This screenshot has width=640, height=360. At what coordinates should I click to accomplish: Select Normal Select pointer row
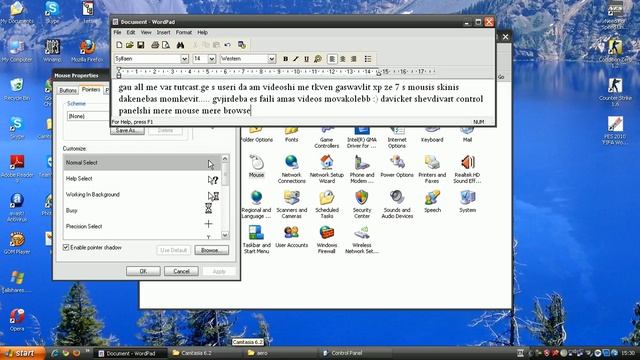pos(142,162)
